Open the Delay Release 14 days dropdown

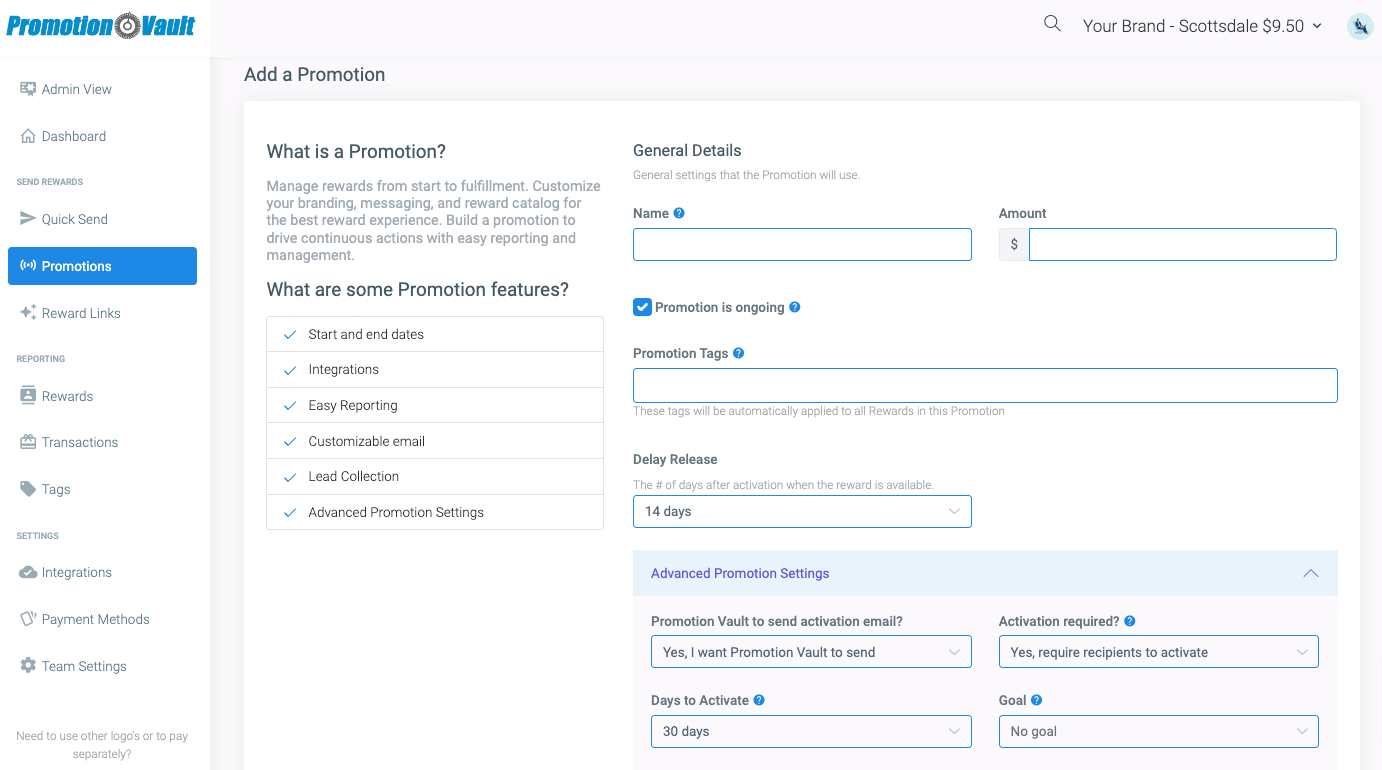(x=801, y=511)
